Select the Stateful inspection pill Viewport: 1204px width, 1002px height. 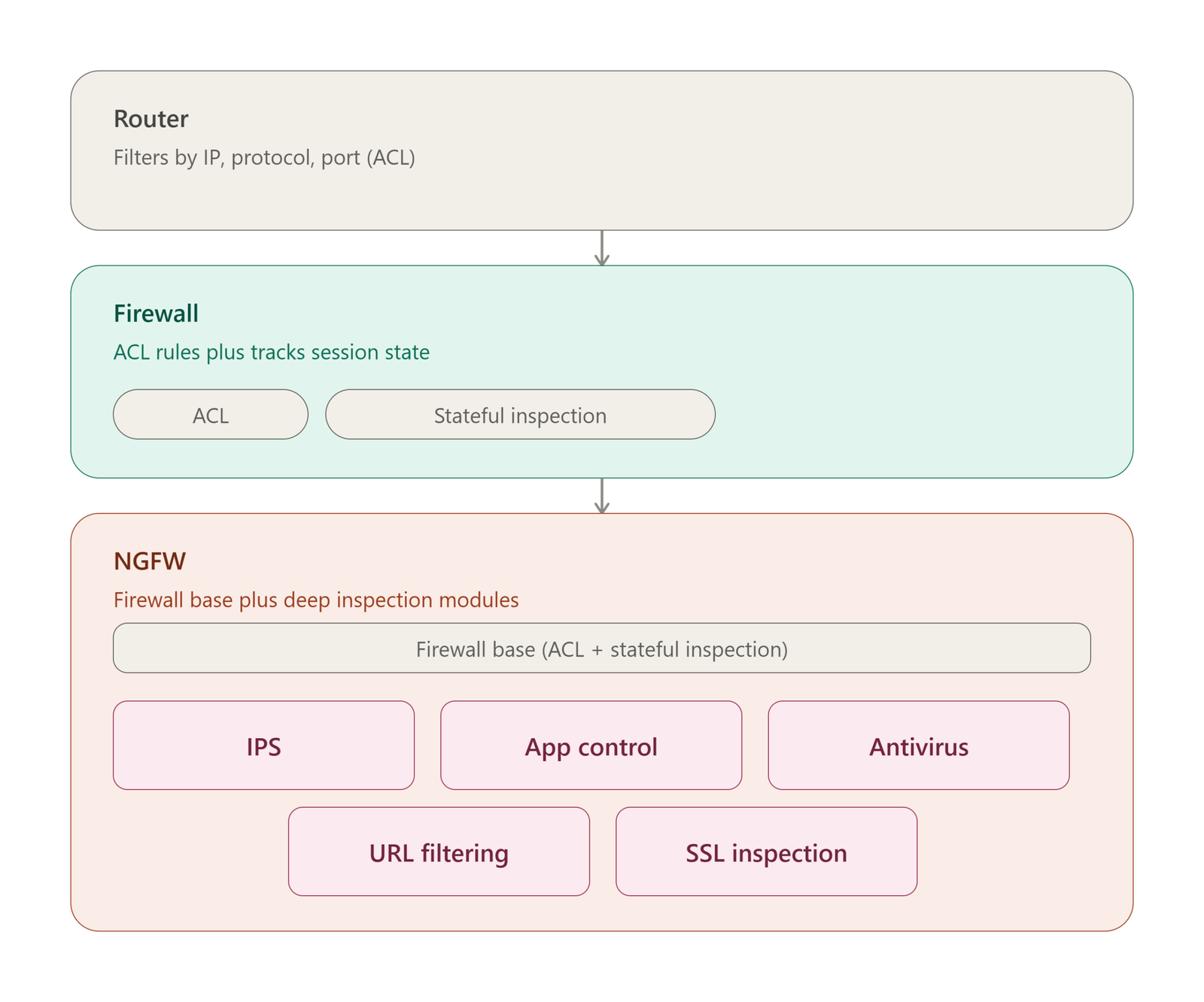click(x=520, y=414)
